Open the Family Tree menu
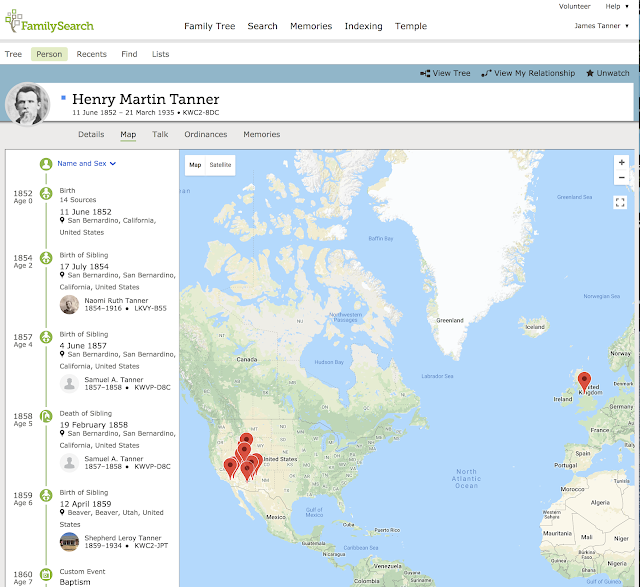The image size is (640, 587). tap(209, 26)
